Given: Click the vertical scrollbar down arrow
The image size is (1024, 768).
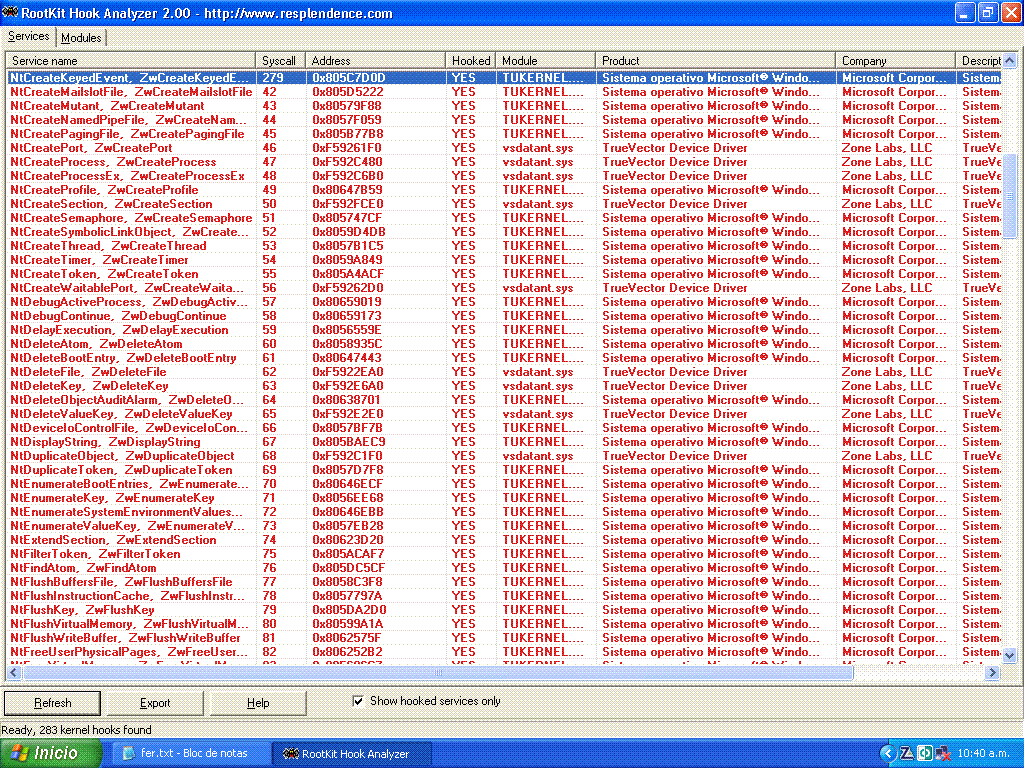Looking at the screenshot, I should 1010,655.
